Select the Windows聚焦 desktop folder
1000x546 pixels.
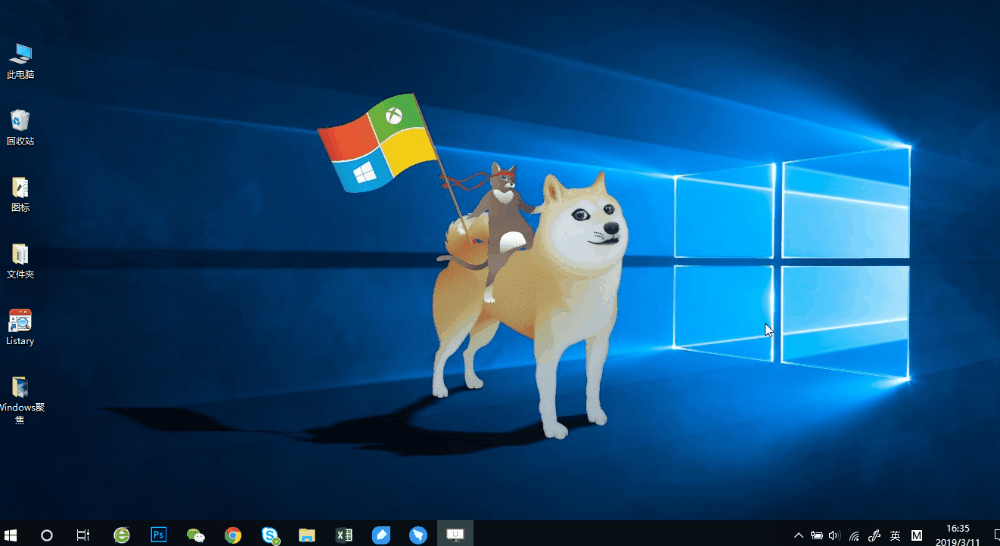[x=20, y=401]
